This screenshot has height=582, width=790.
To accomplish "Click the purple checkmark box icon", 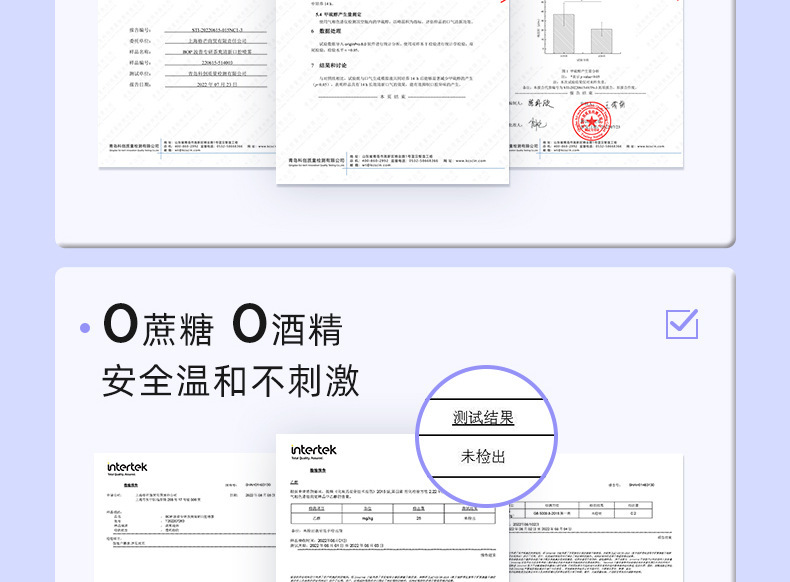I will [x=682, y=324].
